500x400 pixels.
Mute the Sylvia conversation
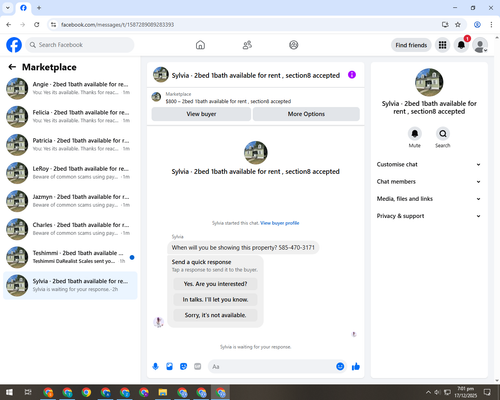click(415, 134)
